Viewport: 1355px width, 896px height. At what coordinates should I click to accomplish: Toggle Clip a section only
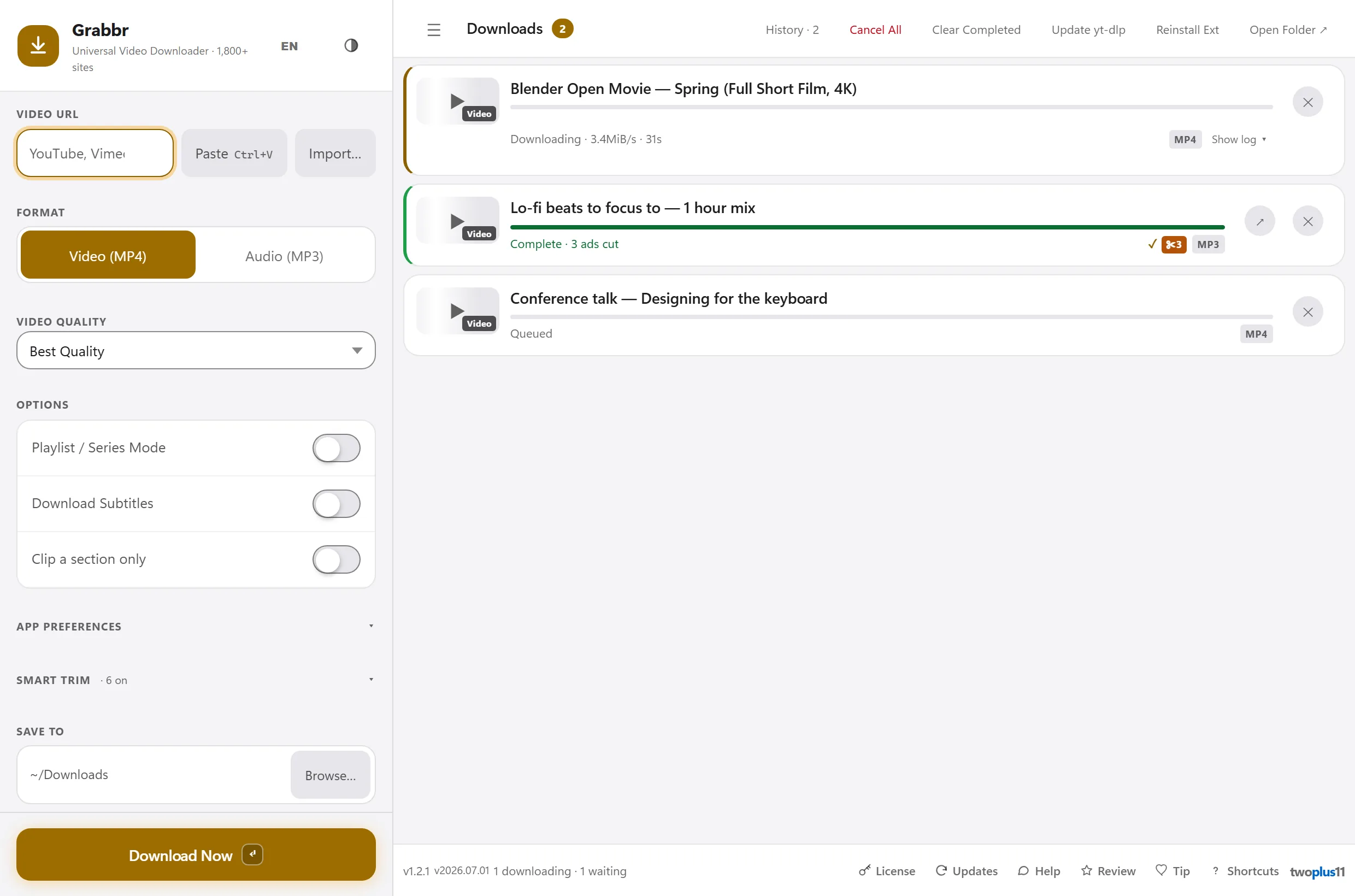coord(336,559)
